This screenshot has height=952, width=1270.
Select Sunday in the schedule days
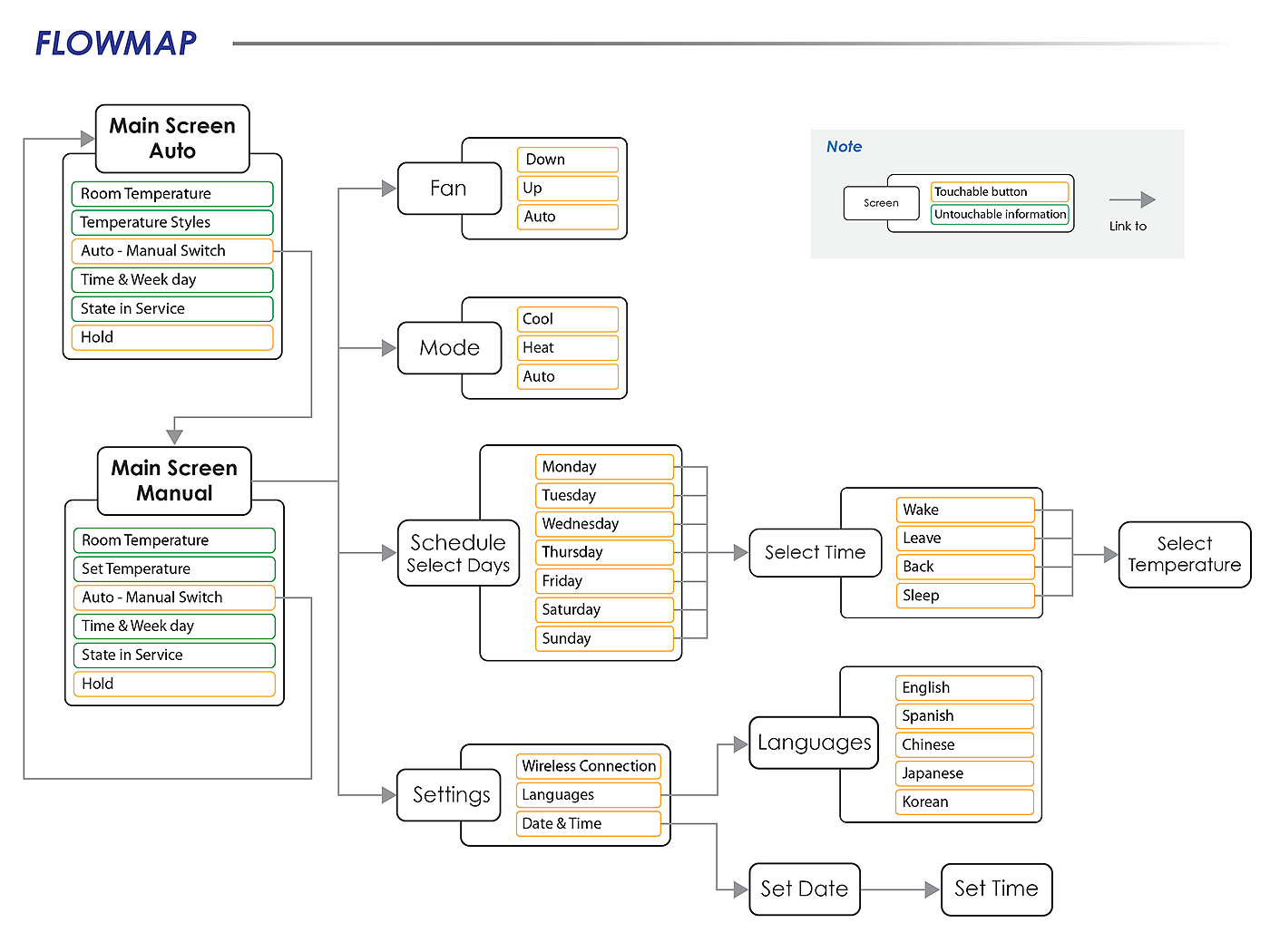(x=605, y=639)
